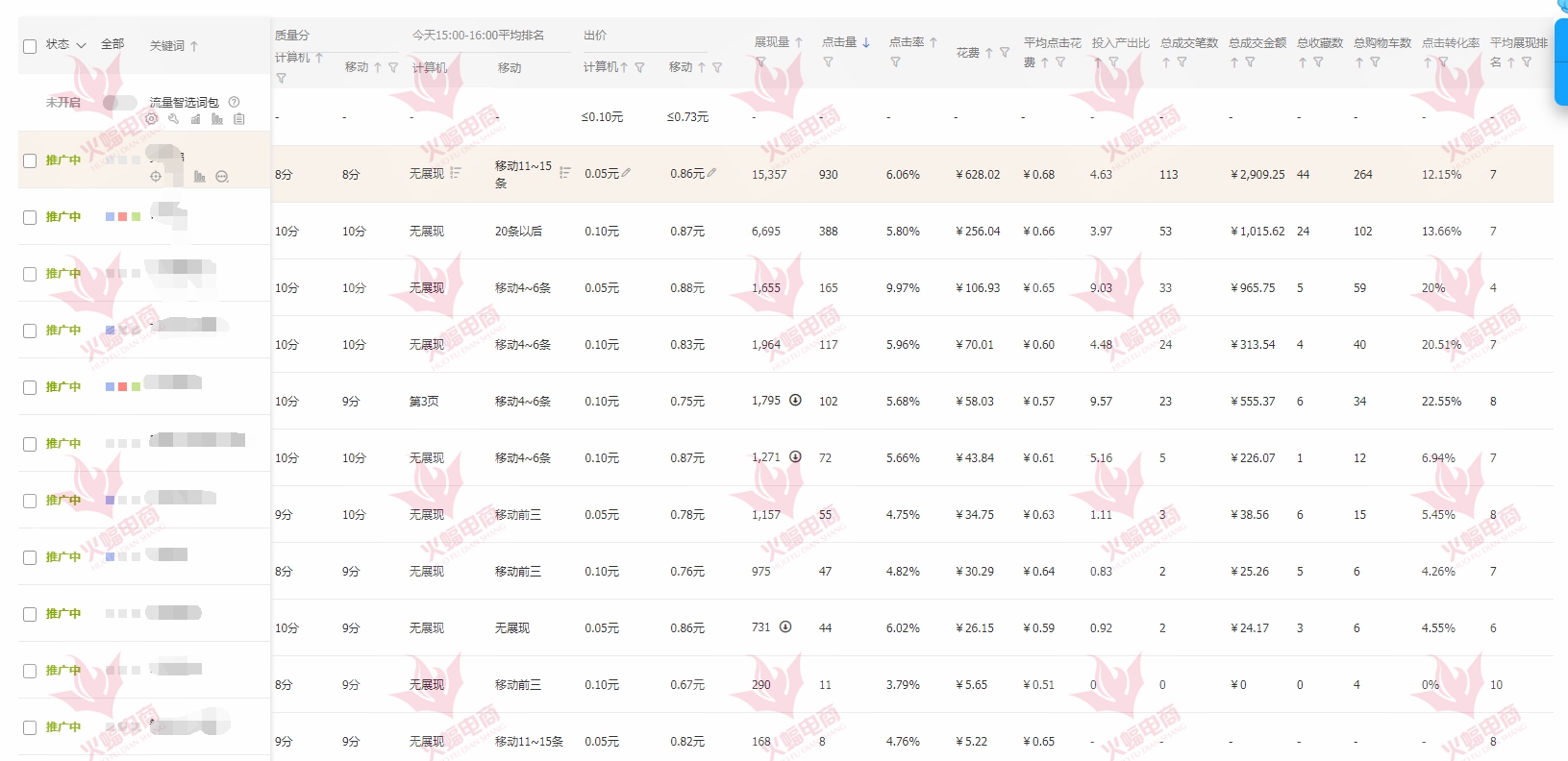
Task: Tick the checkbox of the first 推广中 row
Action: [x=30, y=160]
